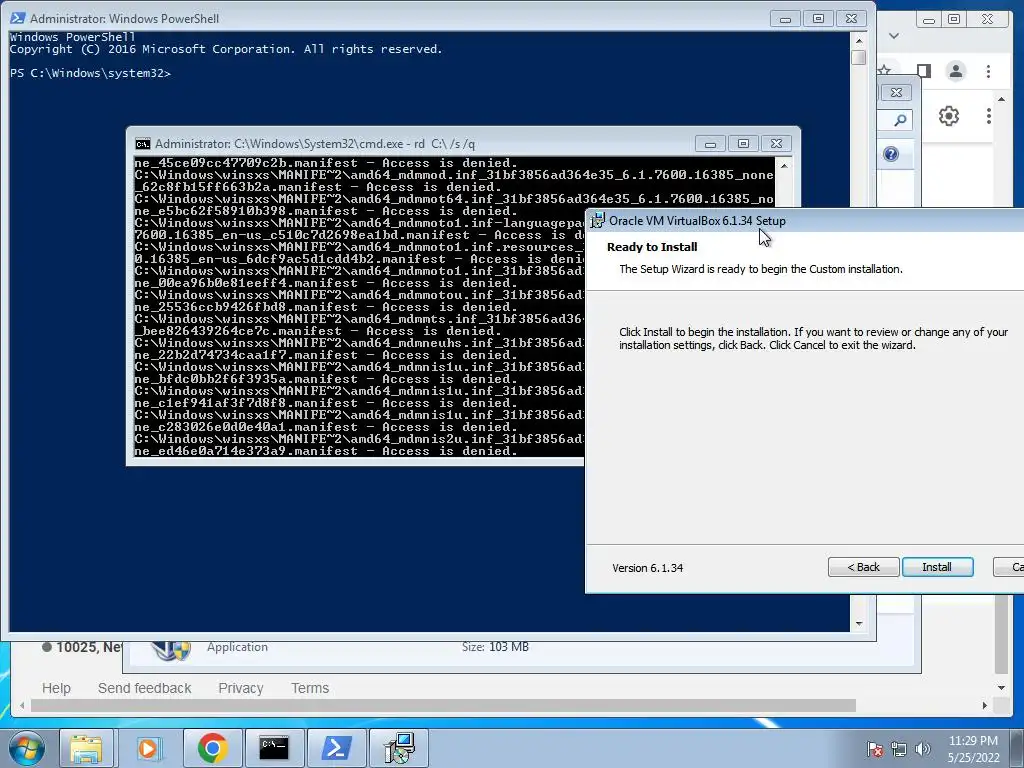Image resolution: width=1024 pixels, height=768 pixels.
Task: Open the network tray icon
Action: (x=899, y=749)
